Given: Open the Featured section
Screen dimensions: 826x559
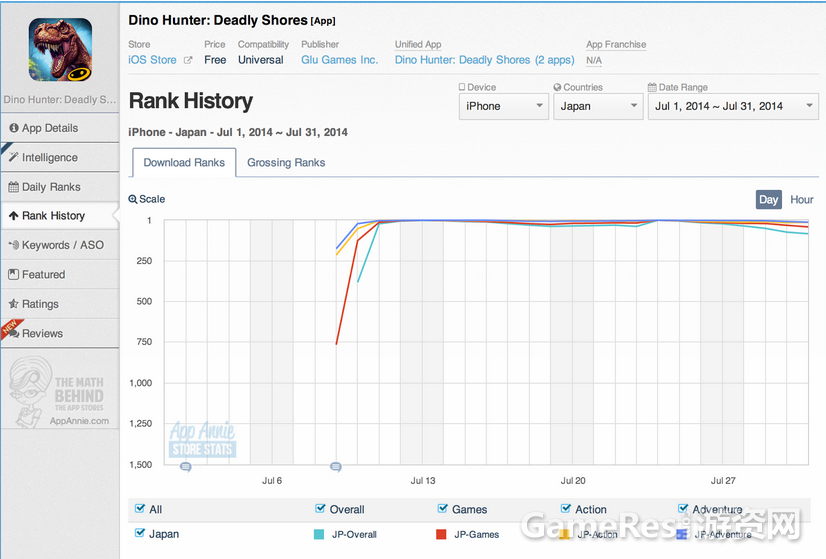Looking at the screenshot, I should pos(60,274).
